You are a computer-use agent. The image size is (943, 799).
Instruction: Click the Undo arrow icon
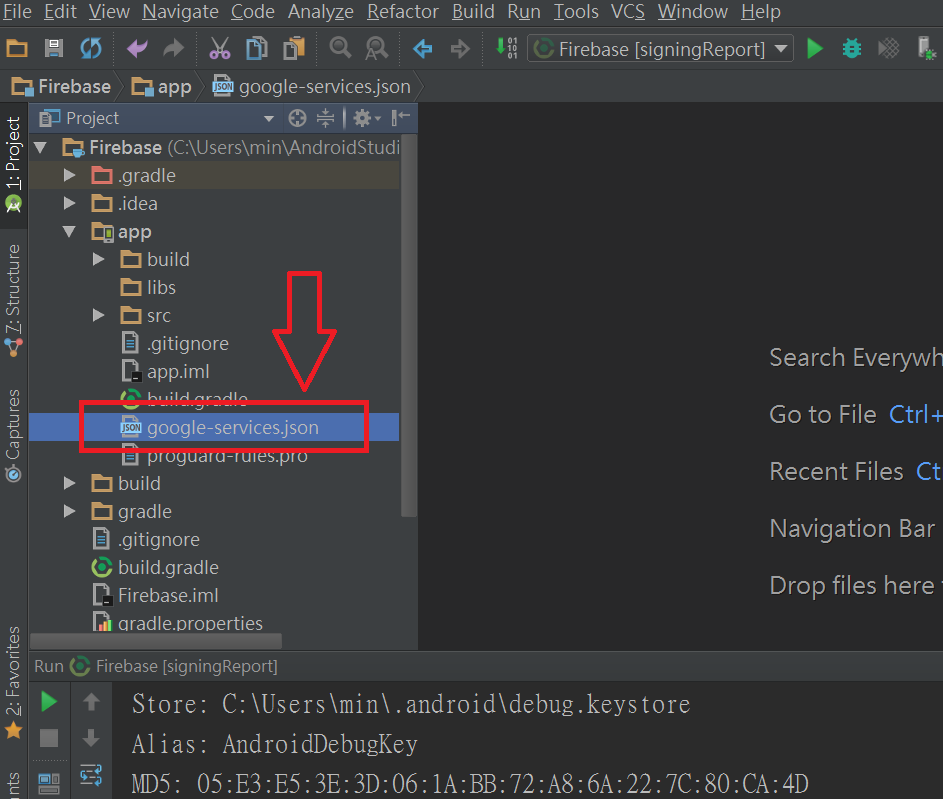coord(137,48)
